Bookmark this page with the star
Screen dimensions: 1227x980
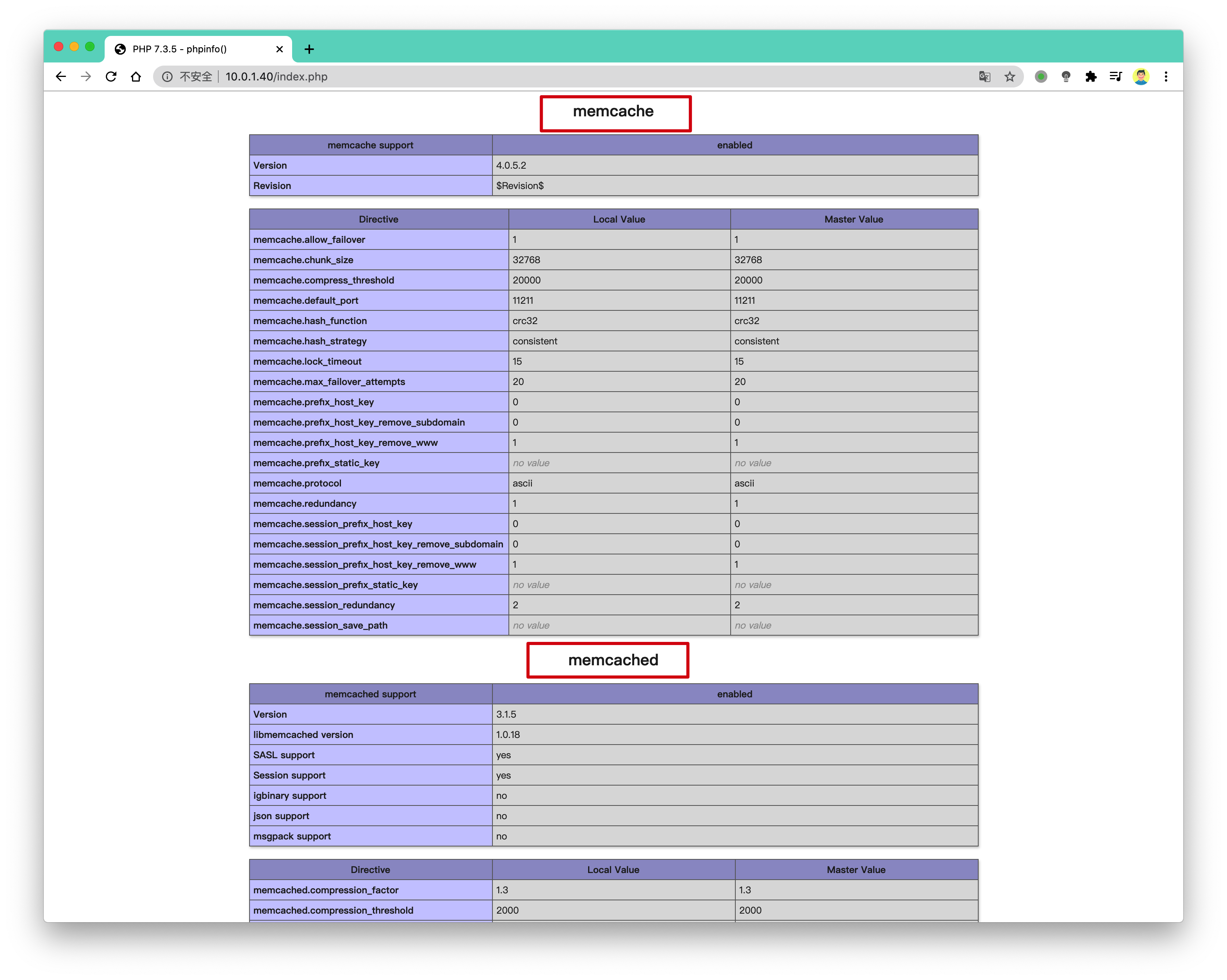coord(1009,76)
